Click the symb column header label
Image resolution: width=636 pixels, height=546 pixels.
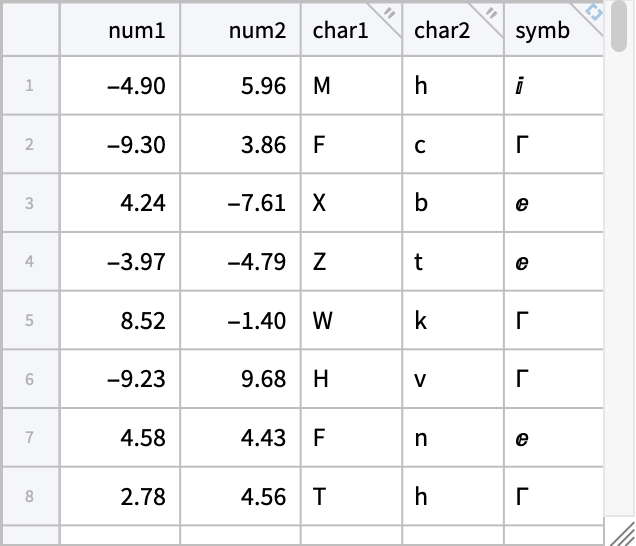pyautogui.click(x=542, y=30)
